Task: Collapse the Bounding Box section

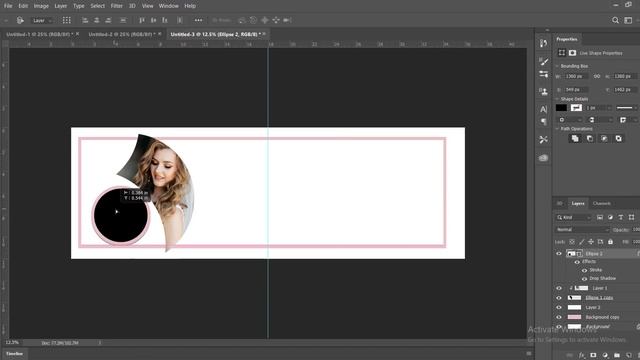Action: (x=557, y=66)
